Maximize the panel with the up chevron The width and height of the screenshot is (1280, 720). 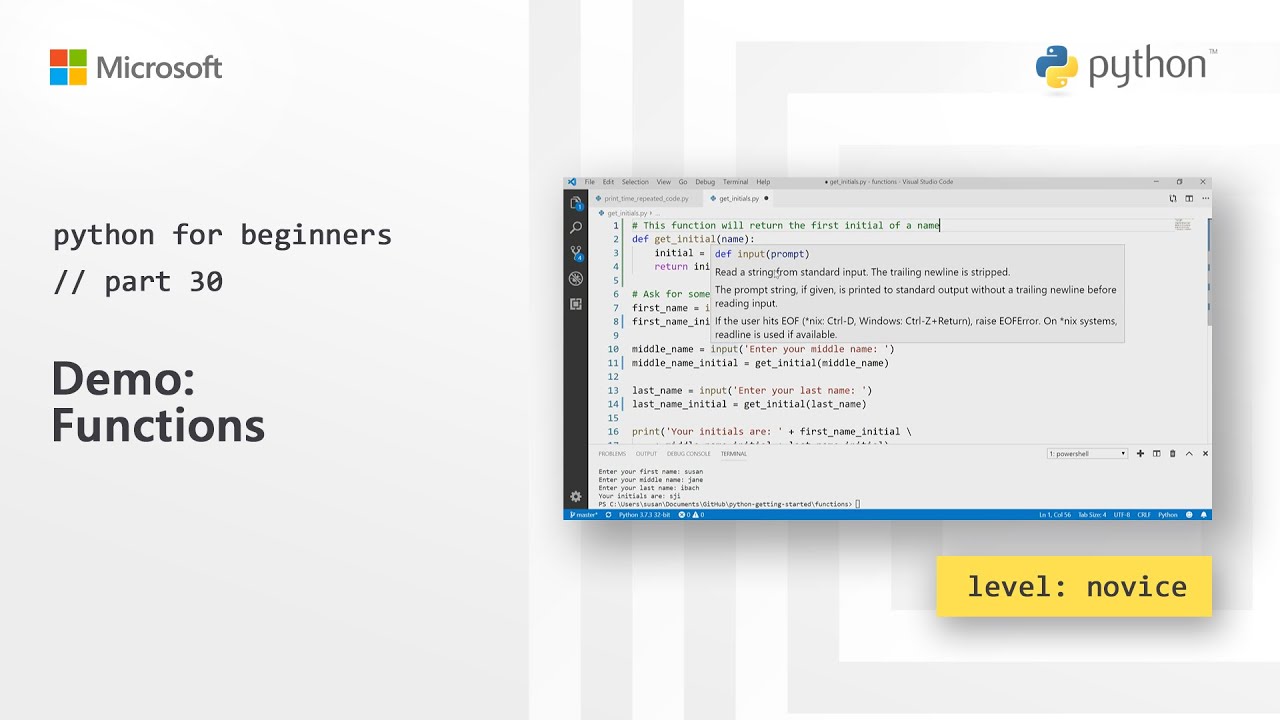click(1189, 453)
